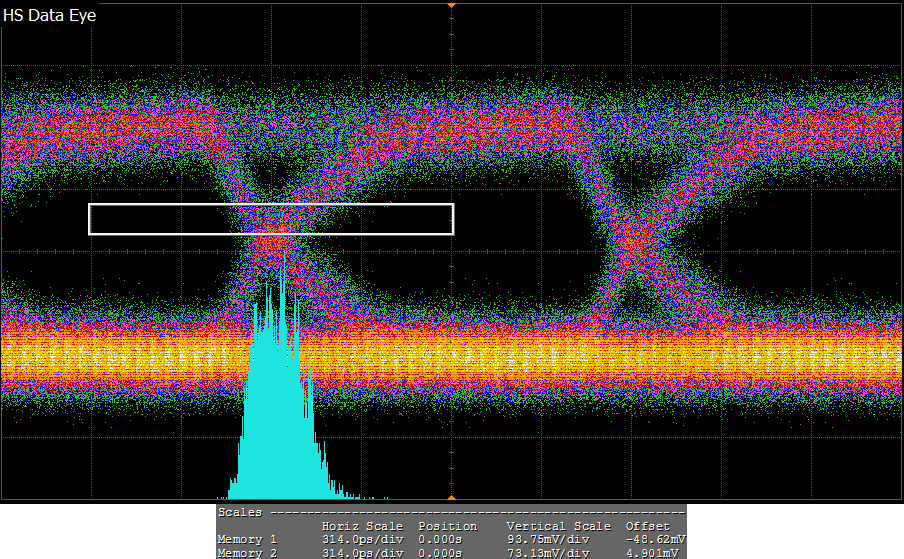Click Memory 2 vertical scale 73.13mV/div value
The image size is (904, 559).
click(548, 553)
